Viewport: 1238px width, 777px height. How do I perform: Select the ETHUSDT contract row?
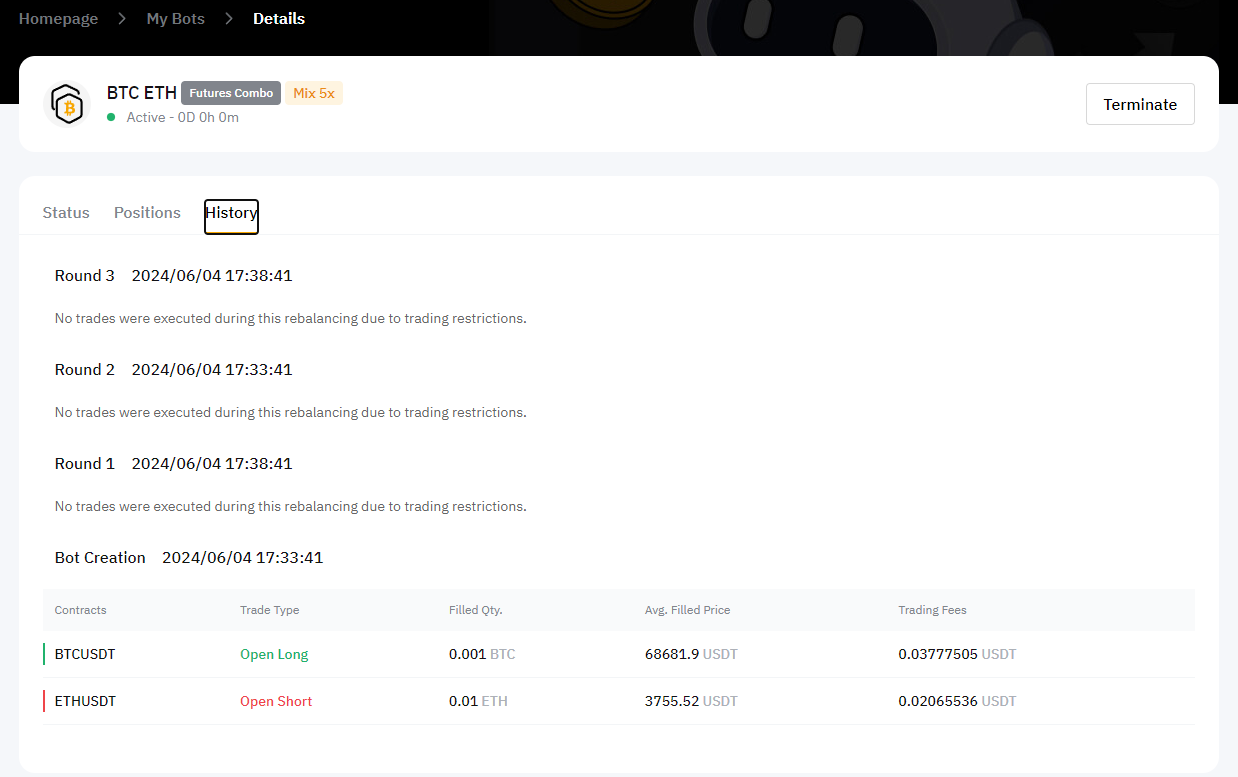(x=85, y=701)
